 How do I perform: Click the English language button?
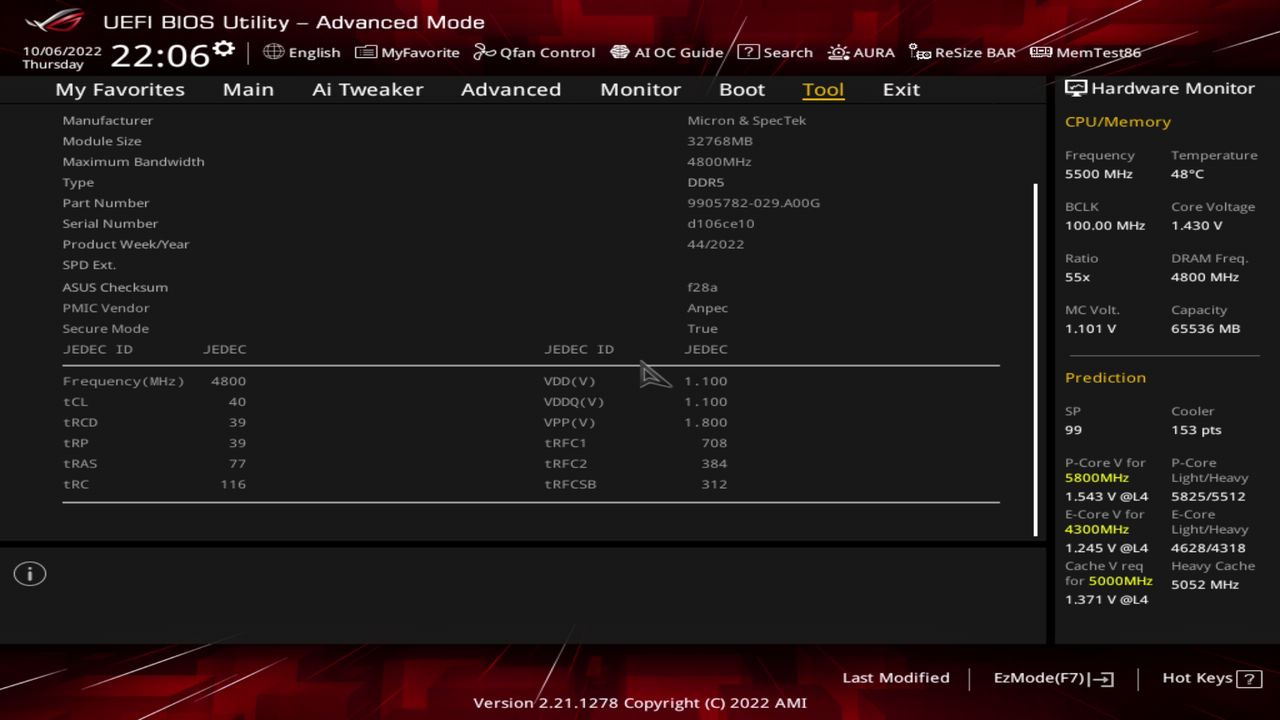302,52
